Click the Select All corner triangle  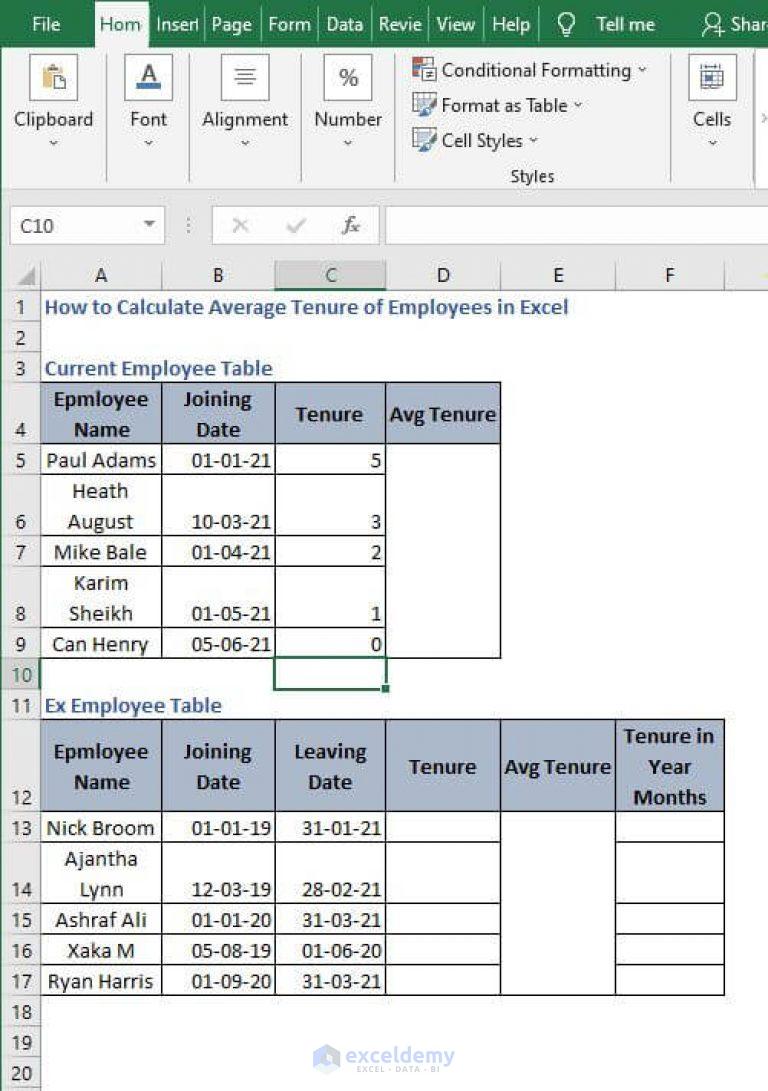[x=26, y=277]
